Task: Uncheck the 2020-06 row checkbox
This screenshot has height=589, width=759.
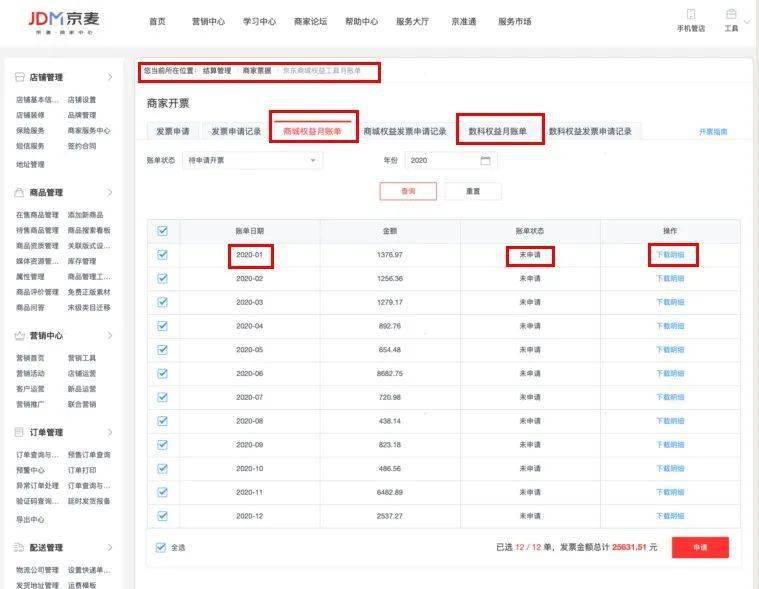Action: point(162,372)
